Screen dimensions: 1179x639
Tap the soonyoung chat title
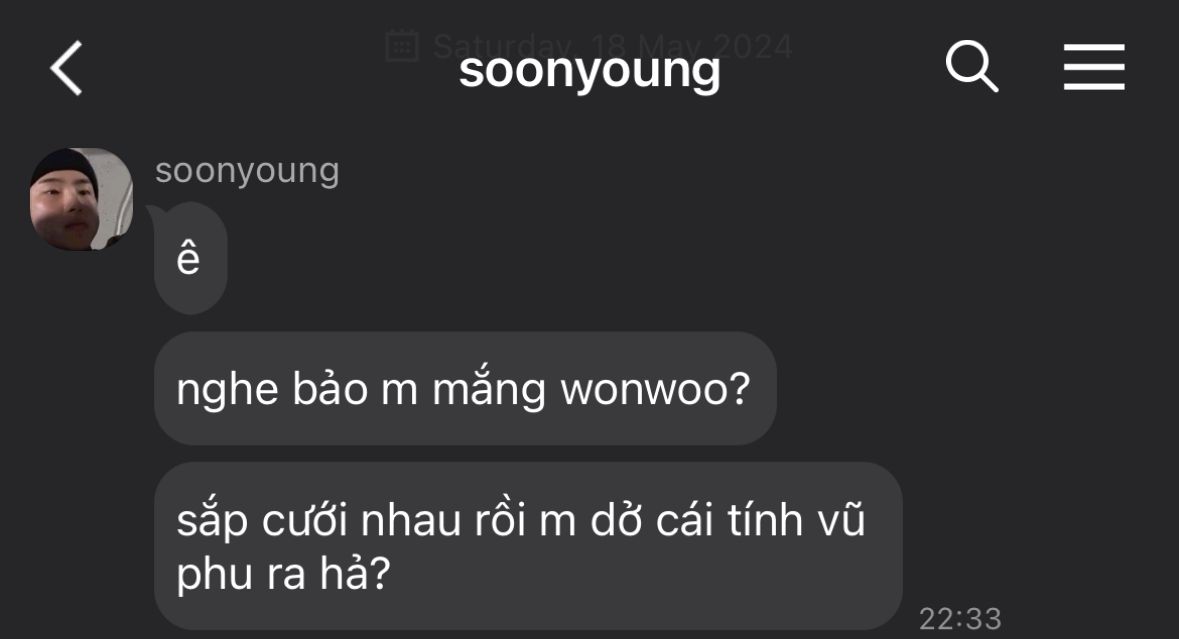(x=590, y=71)
